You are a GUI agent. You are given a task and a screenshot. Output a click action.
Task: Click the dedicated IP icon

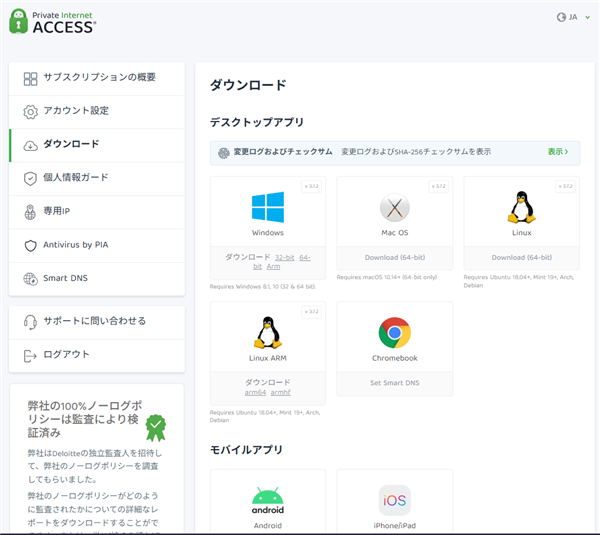[30, 212]
